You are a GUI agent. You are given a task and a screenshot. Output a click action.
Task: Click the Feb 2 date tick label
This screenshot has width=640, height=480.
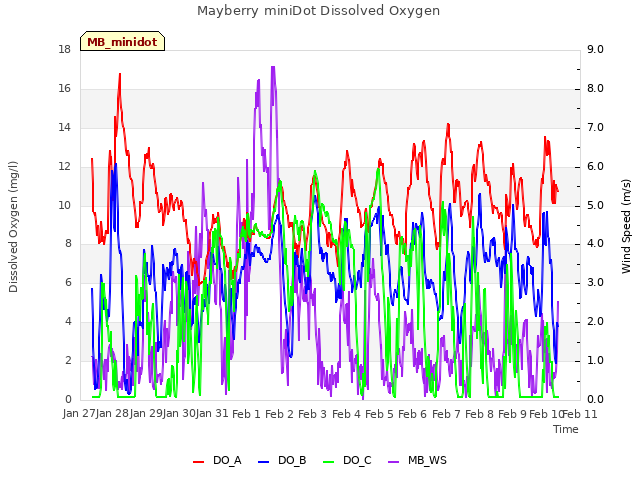279,414
